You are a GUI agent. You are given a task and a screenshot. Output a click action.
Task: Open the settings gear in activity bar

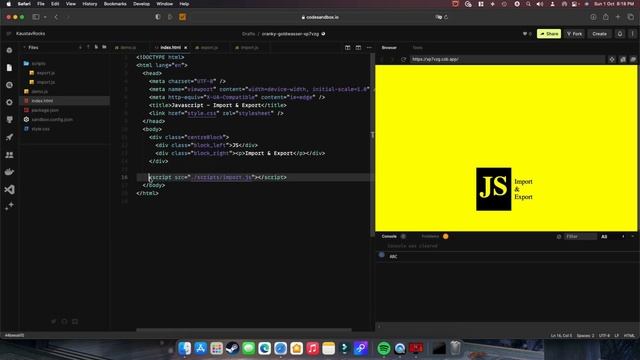9,102
